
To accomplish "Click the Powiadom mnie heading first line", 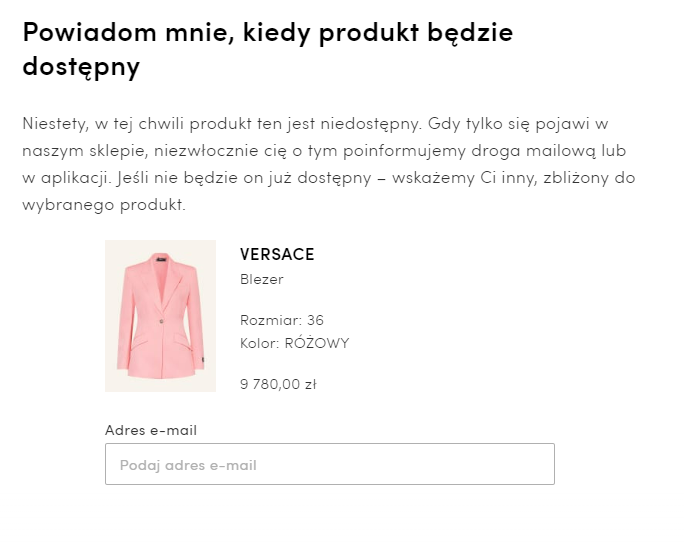I will coord(268,32).
